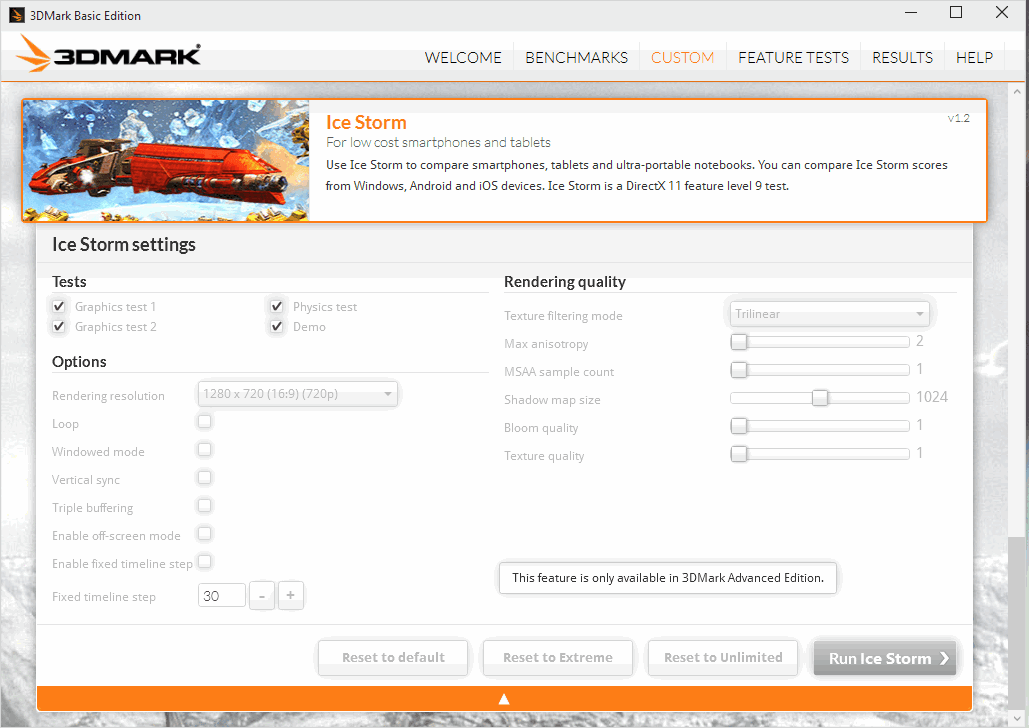Maximize the 3DMark window
The width and height of the screenshot is (1029, 728).
click(x=956, y=12)
